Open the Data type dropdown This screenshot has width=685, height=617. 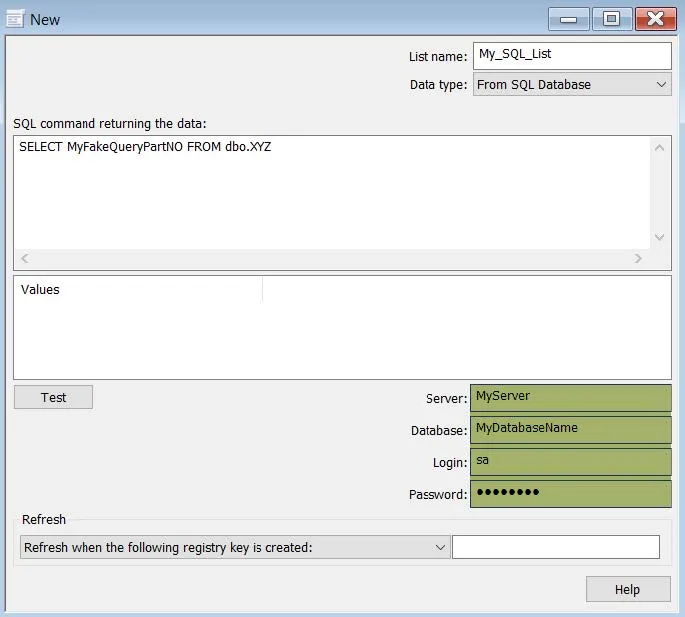572,84
